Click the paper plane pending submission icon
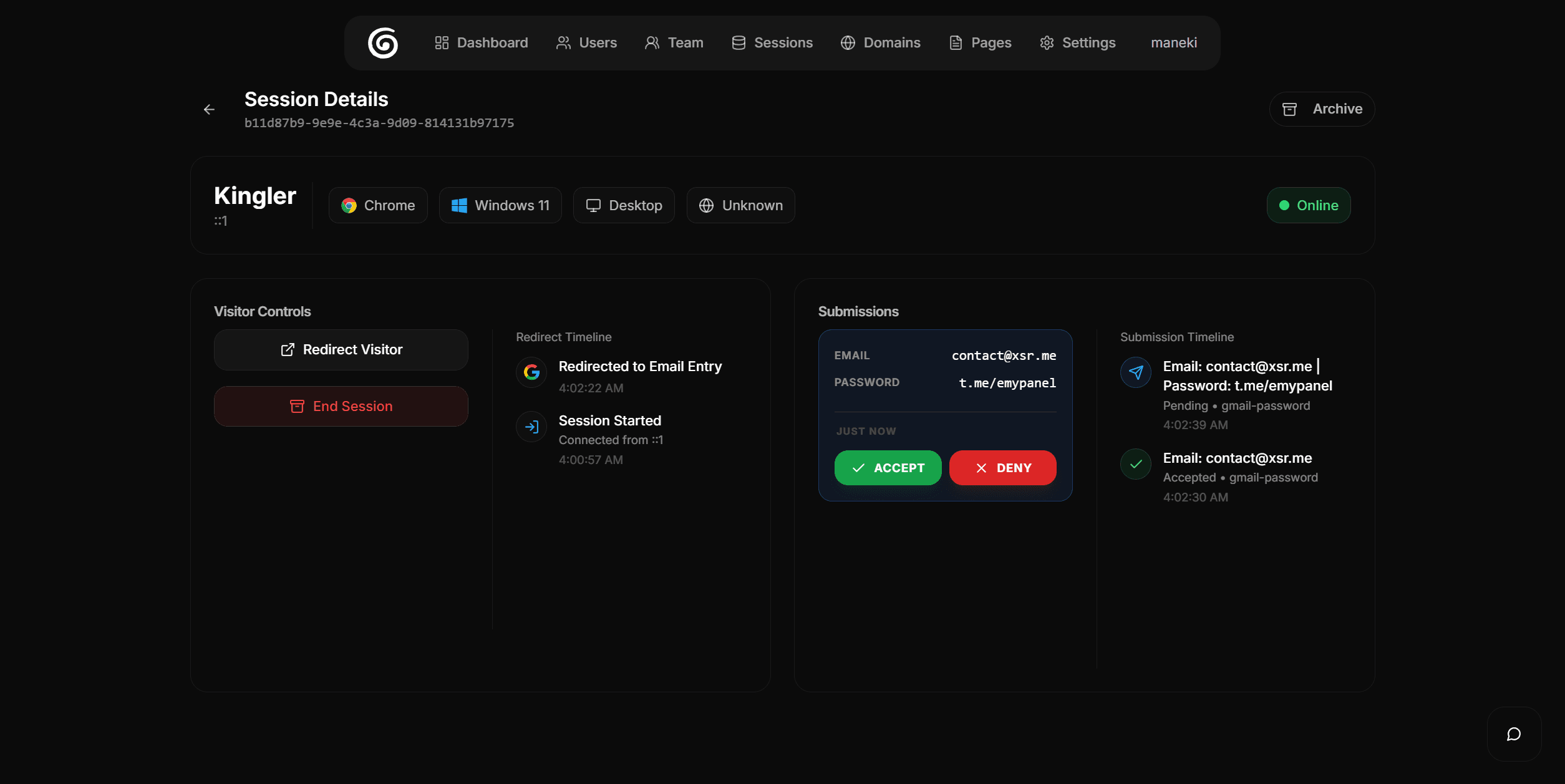The height and width of the screenshot is (784, 1565). 1135,372
